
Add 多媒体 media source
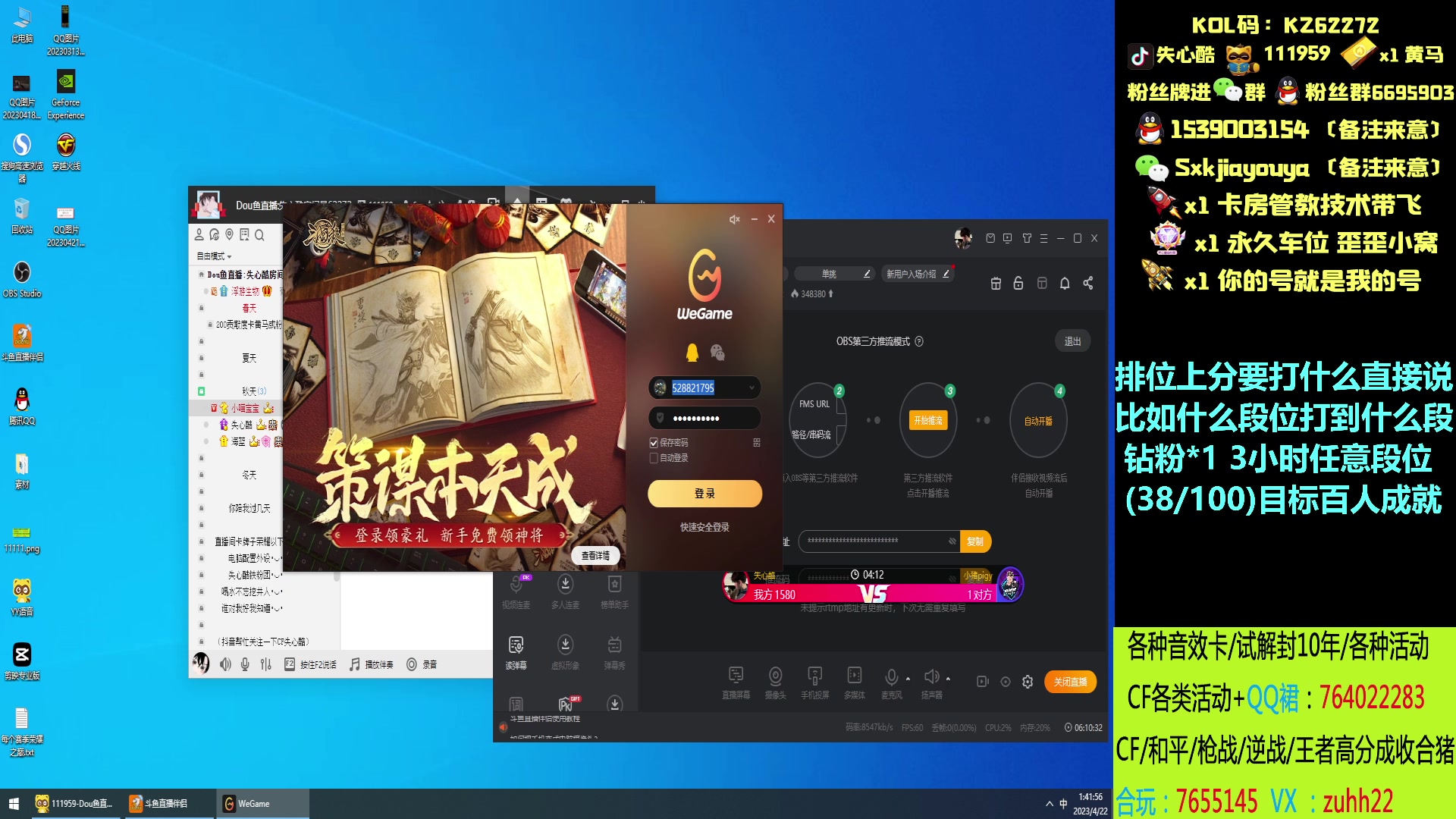(x=855, y=682)
